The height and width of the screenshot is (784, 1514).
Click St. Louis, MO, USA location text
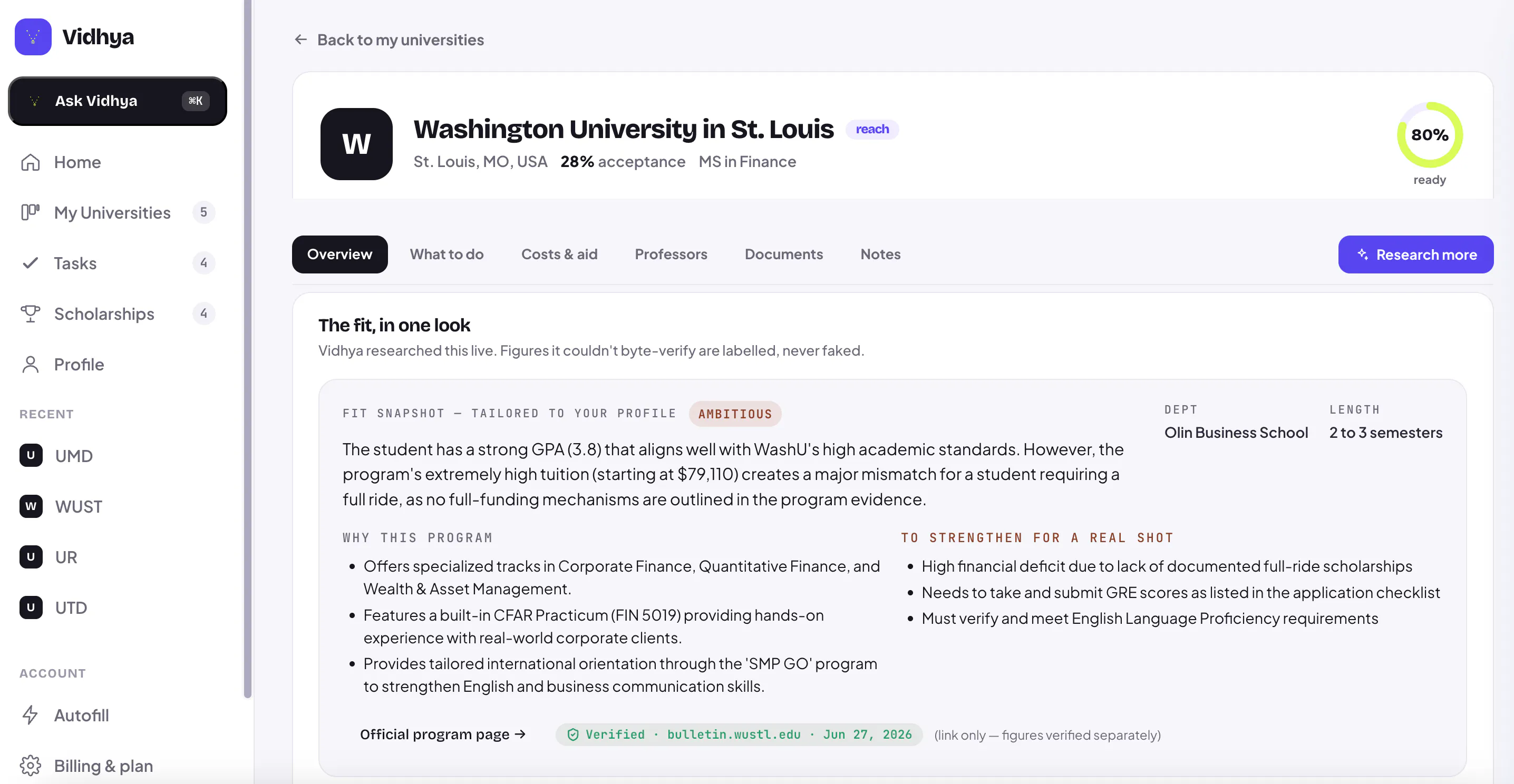click(x=480, y=162)
